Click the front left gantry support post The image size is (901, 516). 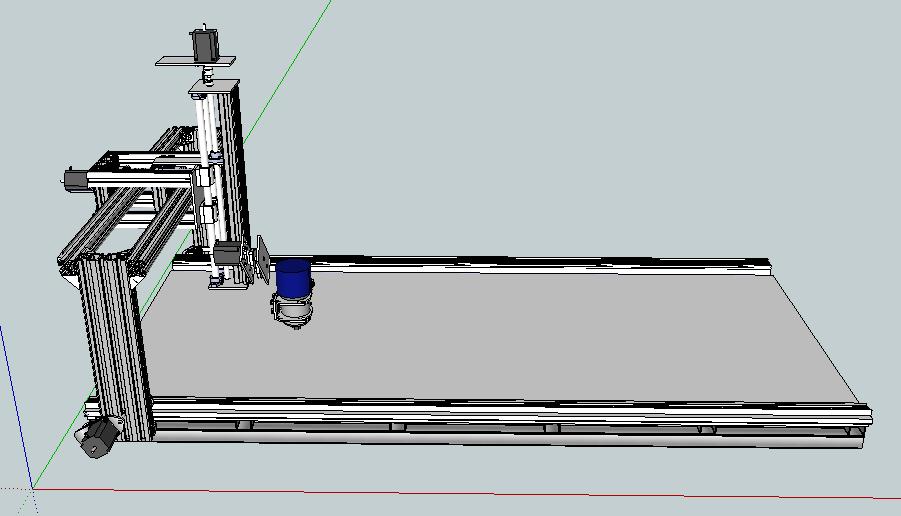[x=115, y=340]
